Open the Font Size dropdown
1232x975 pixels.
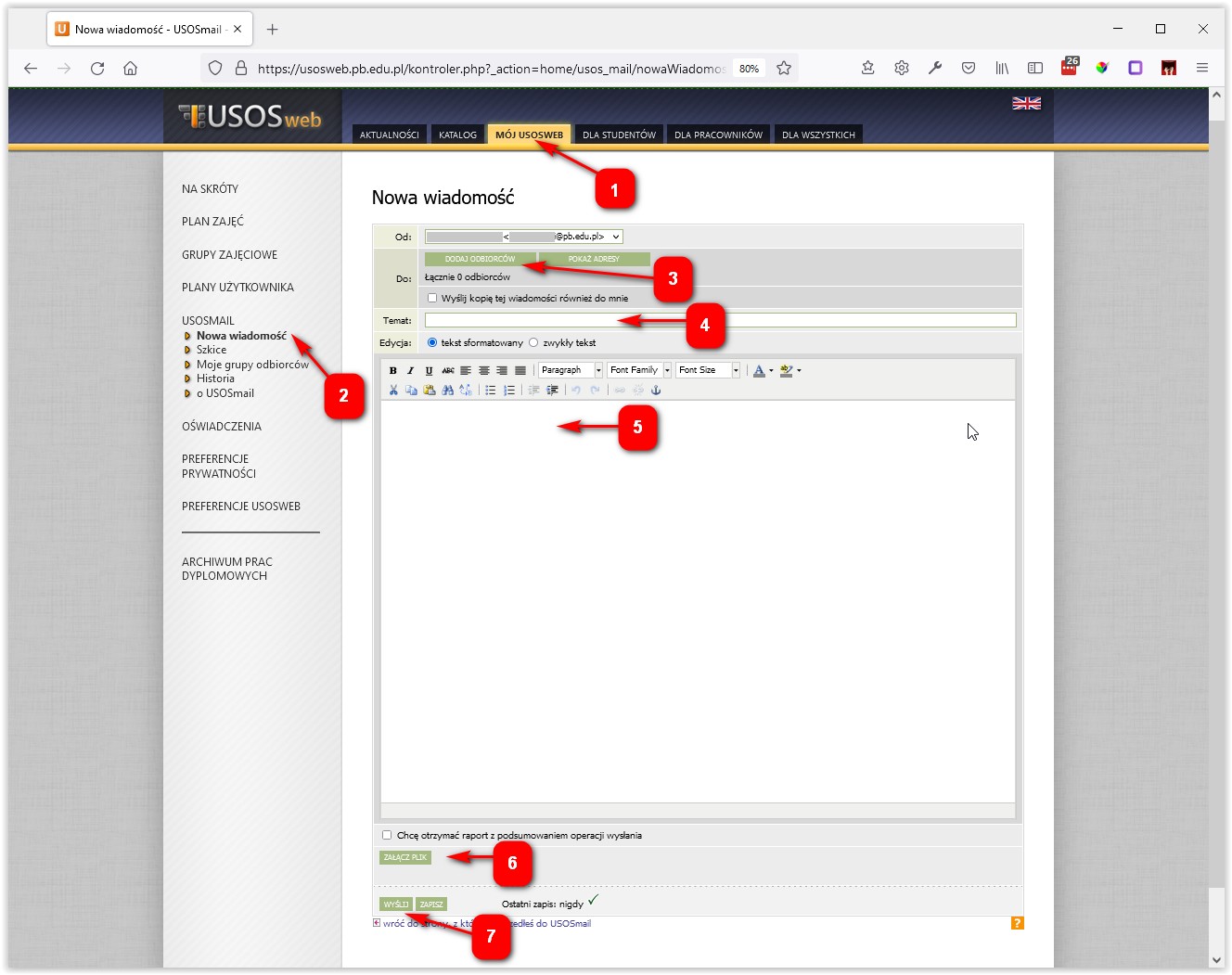[708, 370]
